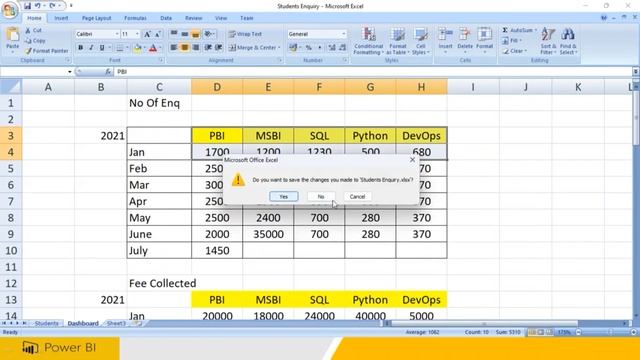Increase Decimal places
Screen dimensions: 640x360
point(332,48)
